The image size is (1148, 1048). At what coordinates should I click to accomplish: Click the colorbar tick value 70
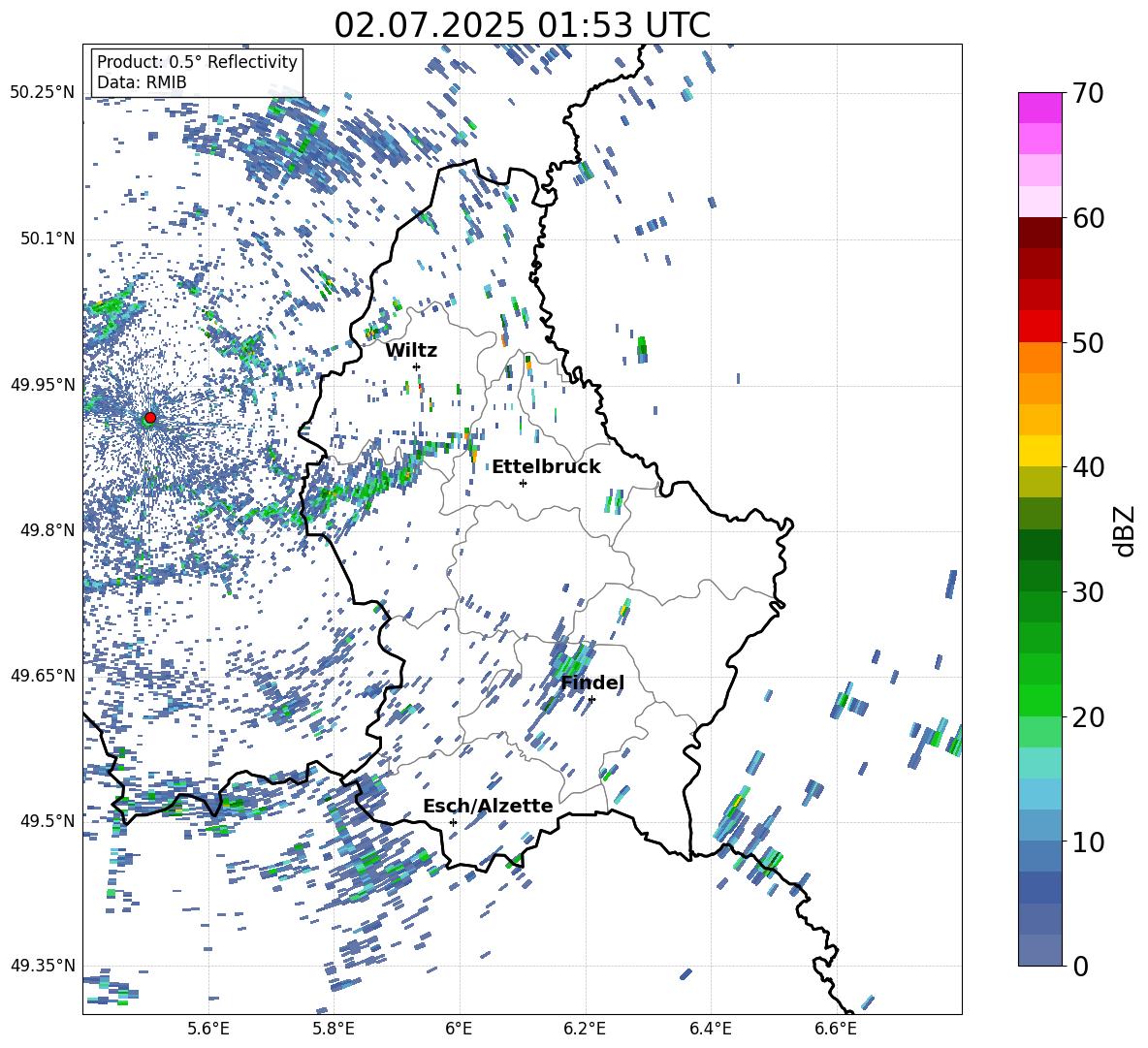point(1088,93)
